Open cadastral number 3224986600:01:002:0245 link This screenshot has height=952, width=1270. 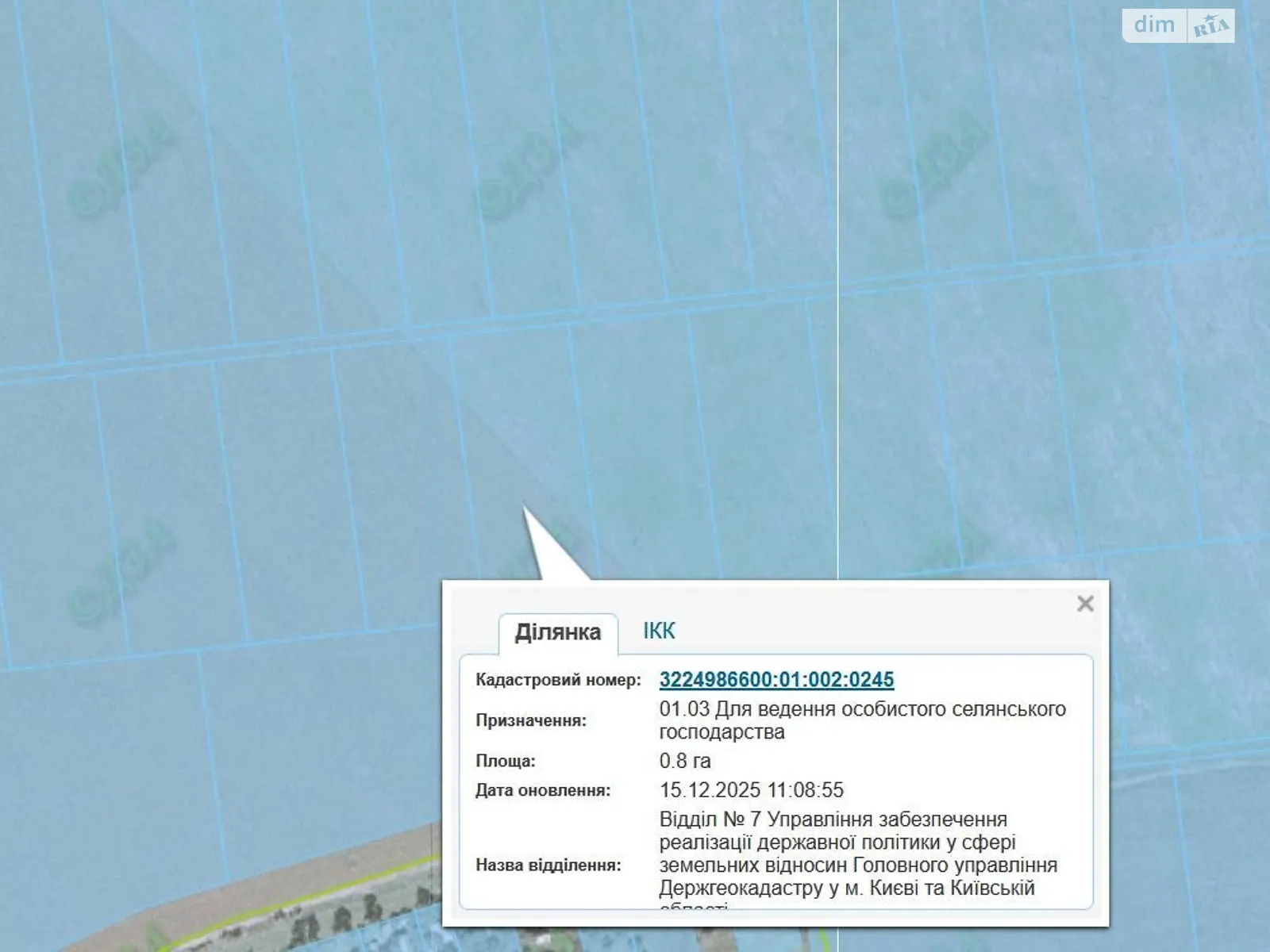coord(776,680)
